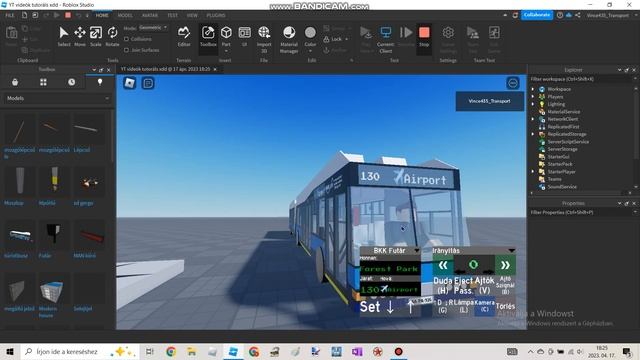Open the Toolbox grid category tab
This screenshot has width=640, height=360.
[x=43, y=82]
